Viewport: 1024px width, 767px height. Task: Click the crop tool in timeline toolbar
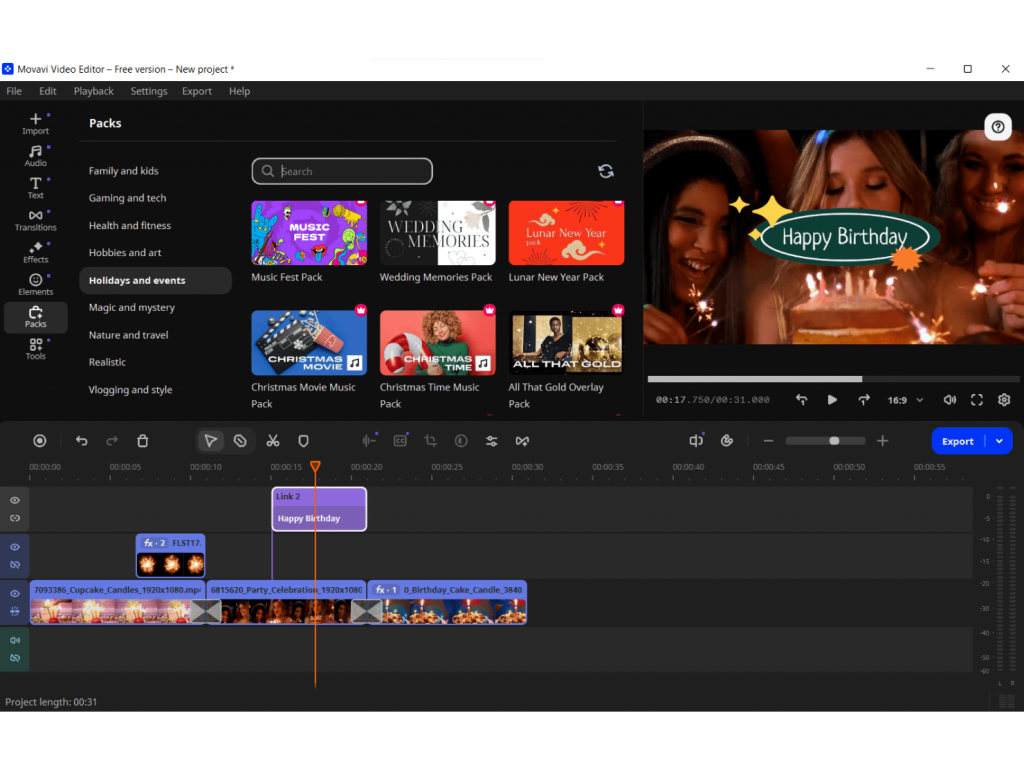[x=430, y=441]
